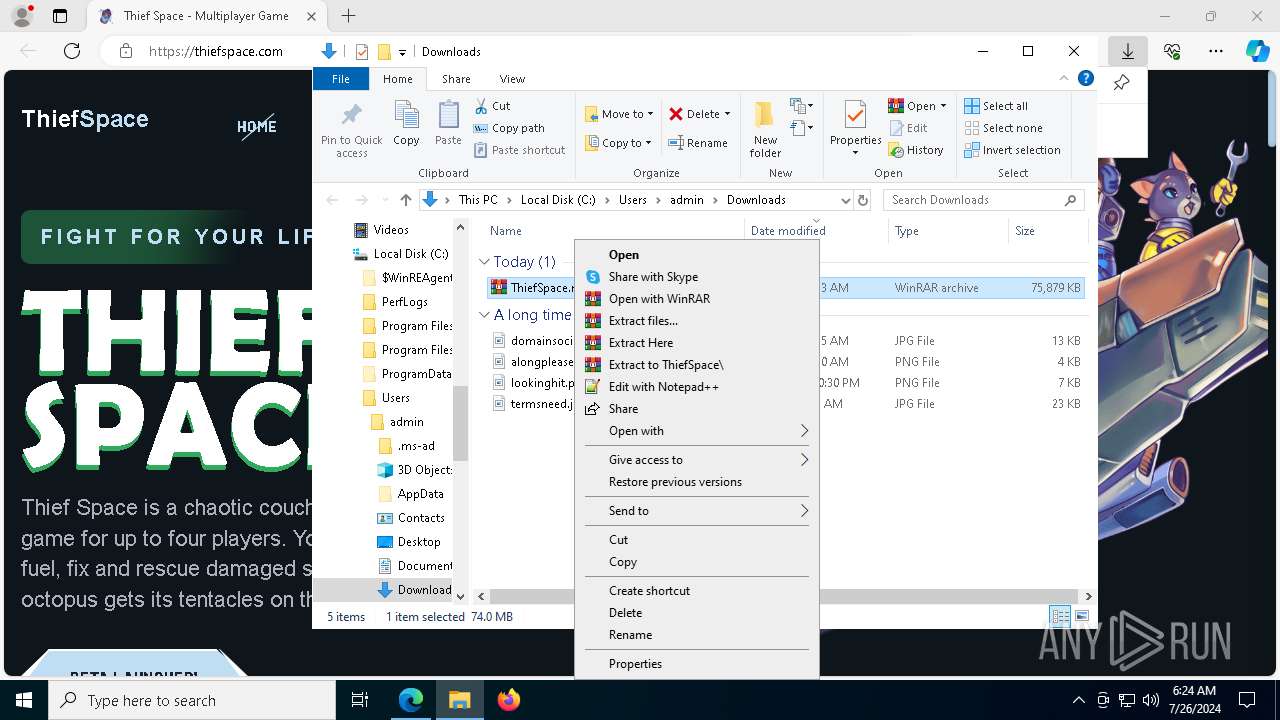
Task: Click Users in the address breadcrumb
Action: [632, 200]
